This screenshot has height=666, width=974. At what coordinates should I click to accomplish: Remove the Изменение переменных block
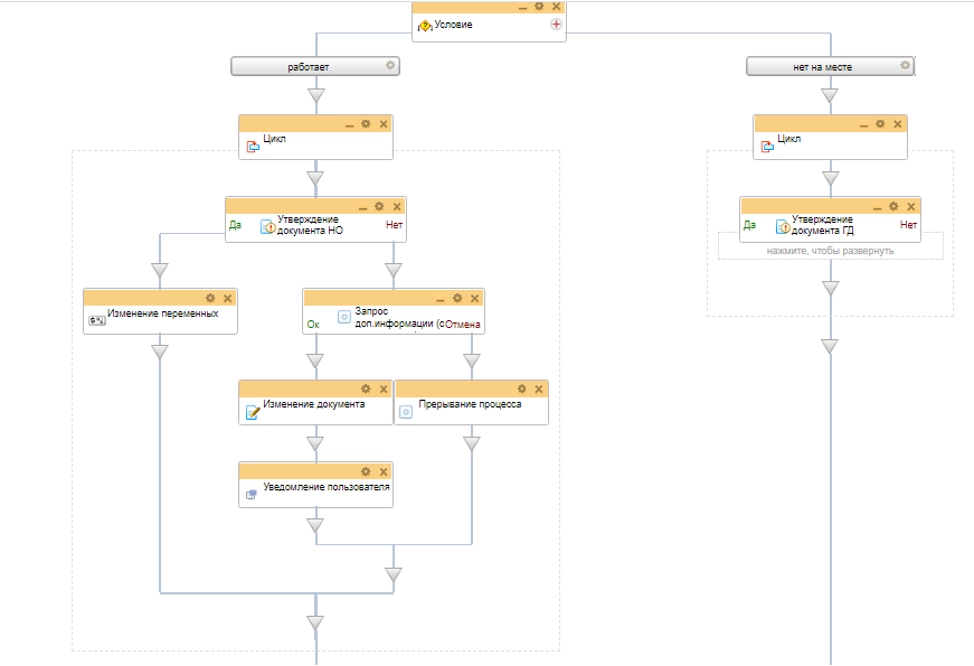coord(227,298)
